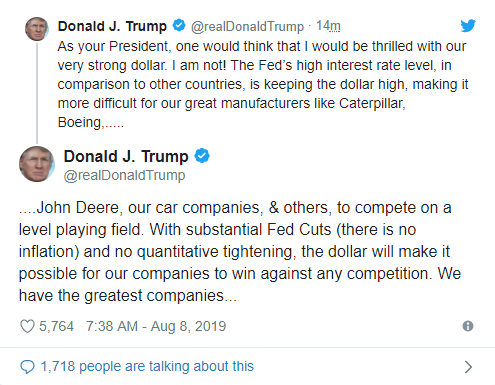
Task: Click parent tweet text about strong dollar
Action: pos(263,84)
